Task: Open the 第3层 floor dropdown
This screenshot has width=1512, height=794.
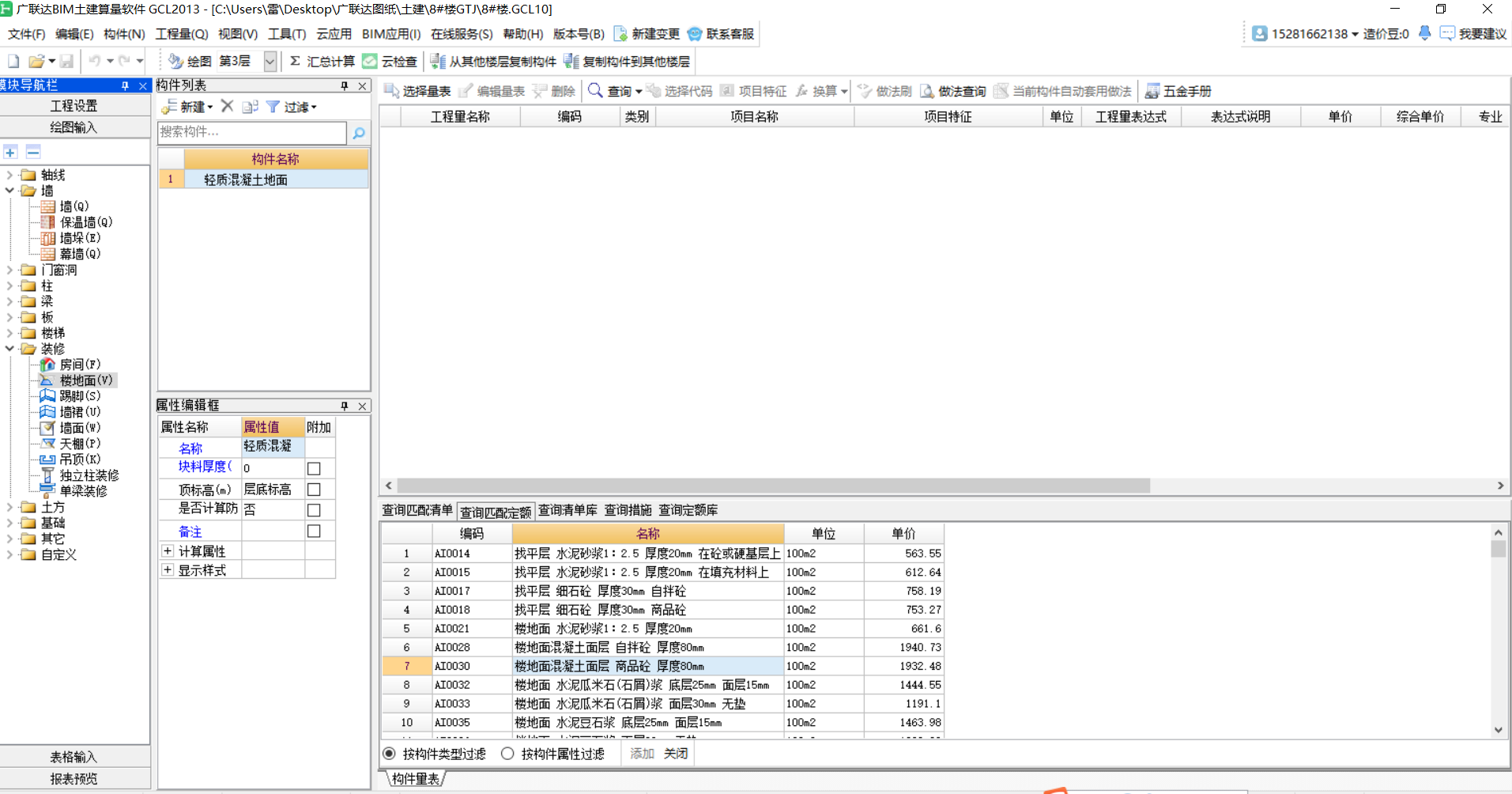Action: (270, 61)
